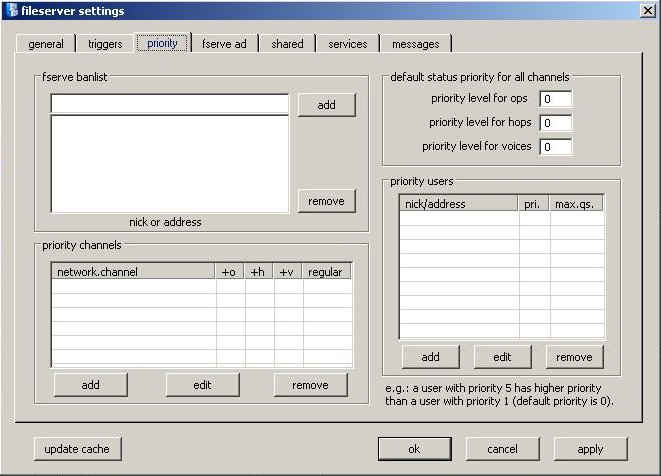Sort by network.channel column header
661x476 pixels.
(x=134, y=272)
